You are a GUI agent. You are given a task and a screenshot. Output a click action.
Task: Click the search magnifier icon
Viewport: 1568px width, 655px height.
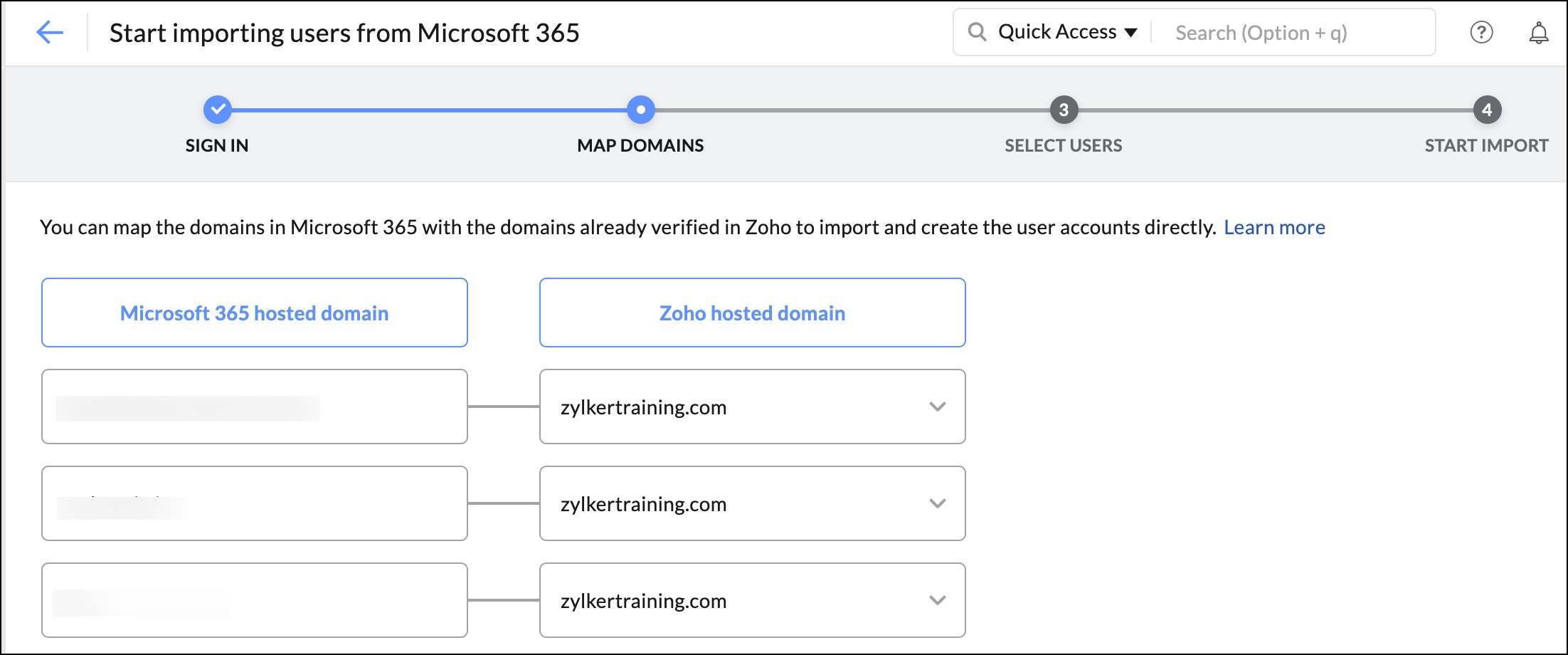click(977, 32)
